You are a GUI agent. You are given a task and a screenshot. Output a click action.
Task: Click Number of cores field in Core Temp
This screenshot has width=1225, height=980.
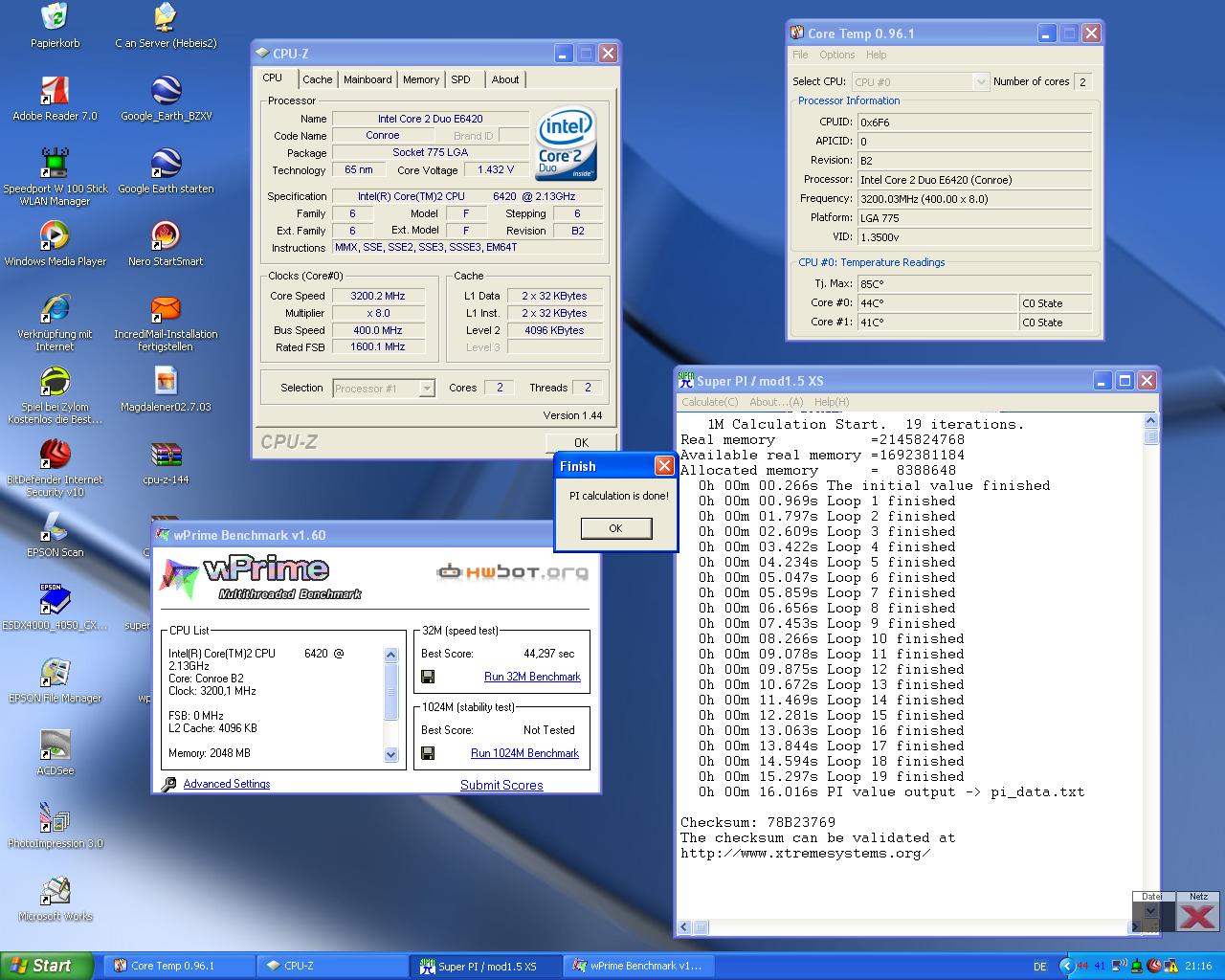coord(1082,82)
